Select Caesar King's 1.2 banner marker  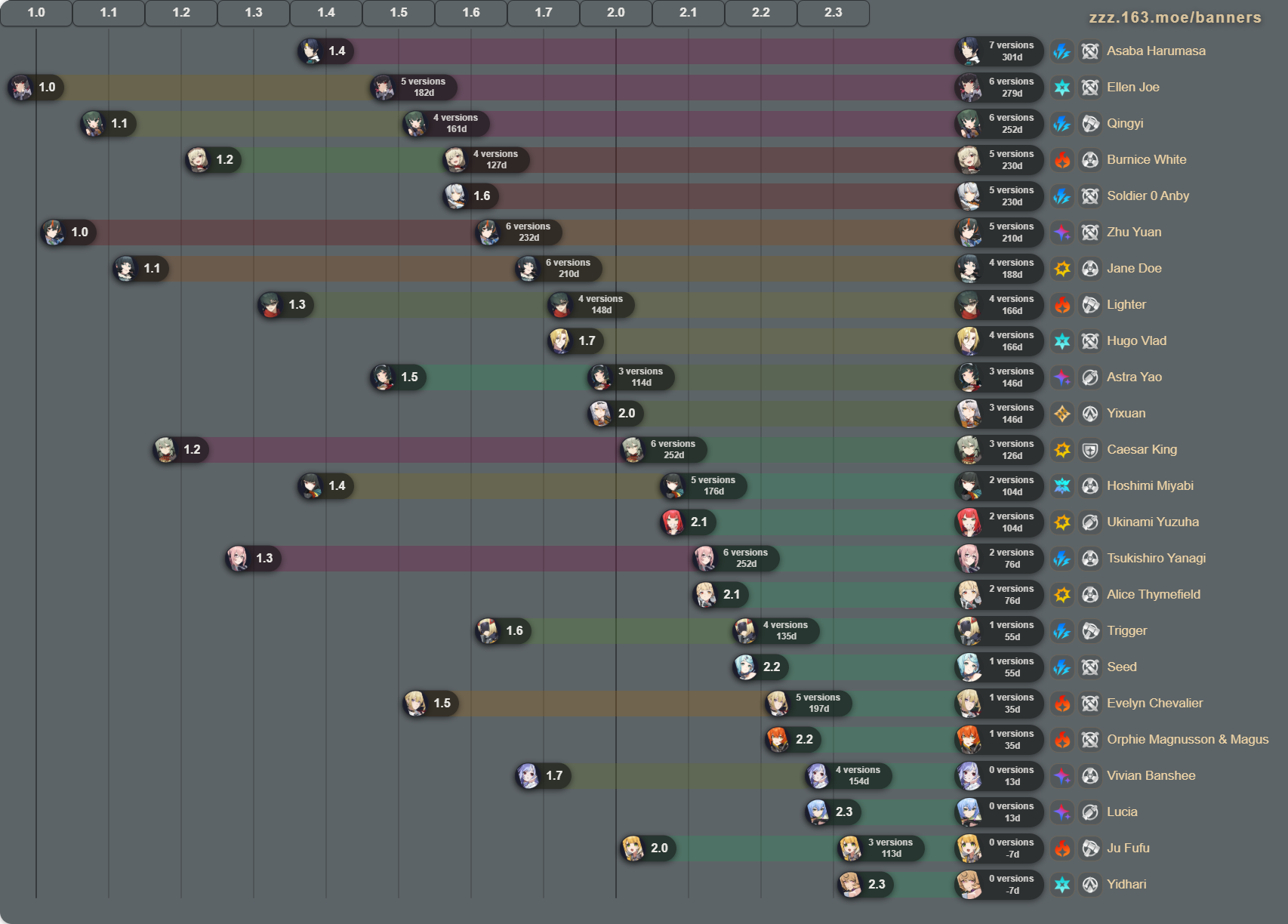(x=180, y=450)
